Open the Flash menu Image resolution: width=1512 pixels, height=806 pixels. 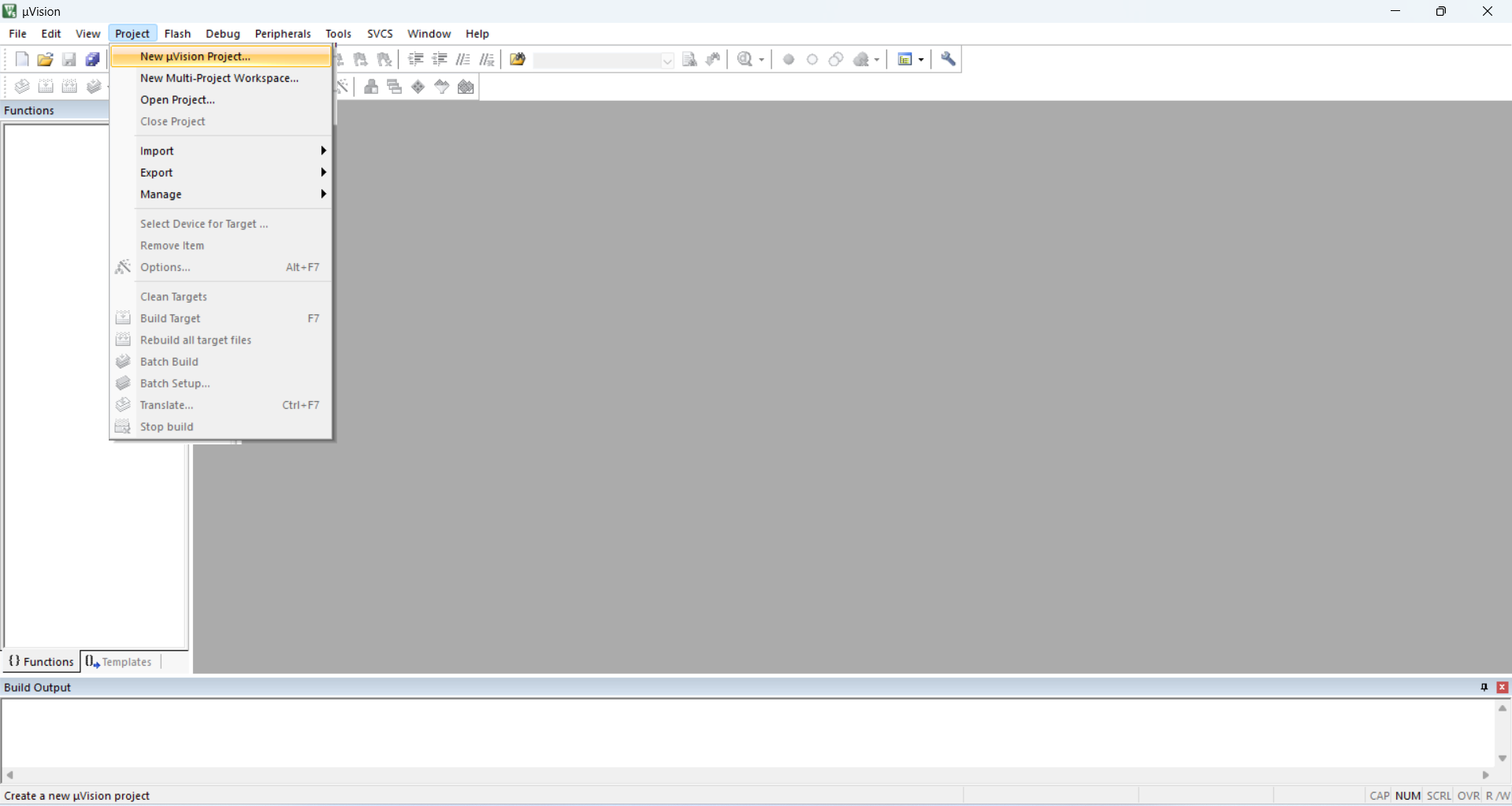tap(177, 33)
